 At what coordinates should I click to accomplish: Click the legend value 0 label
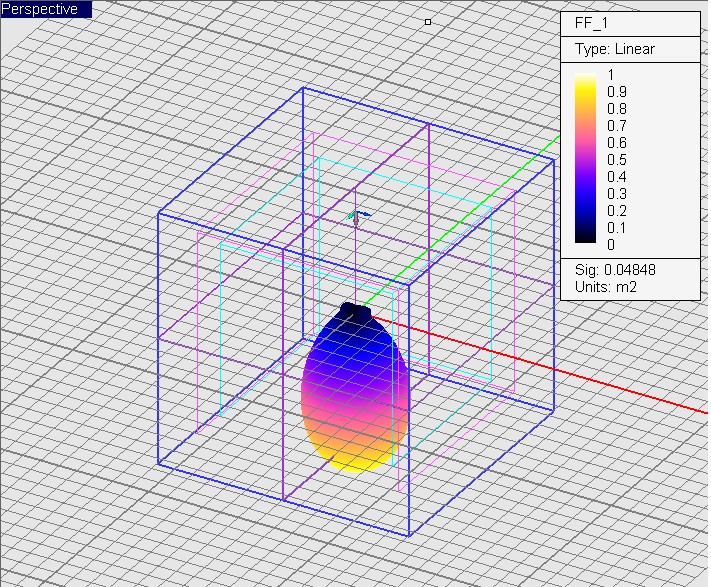611,244
